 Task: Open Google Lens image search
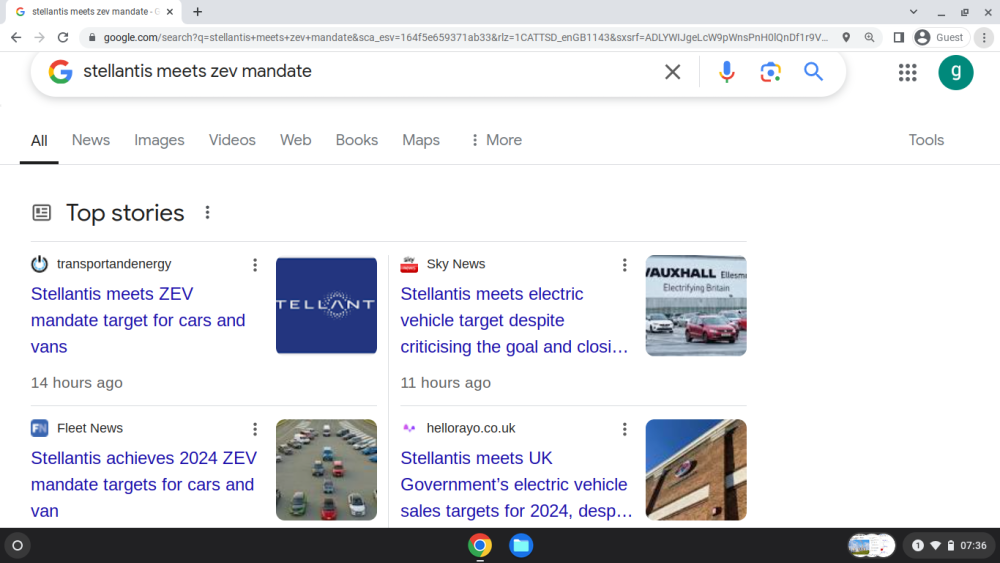[x=770, y=72]
